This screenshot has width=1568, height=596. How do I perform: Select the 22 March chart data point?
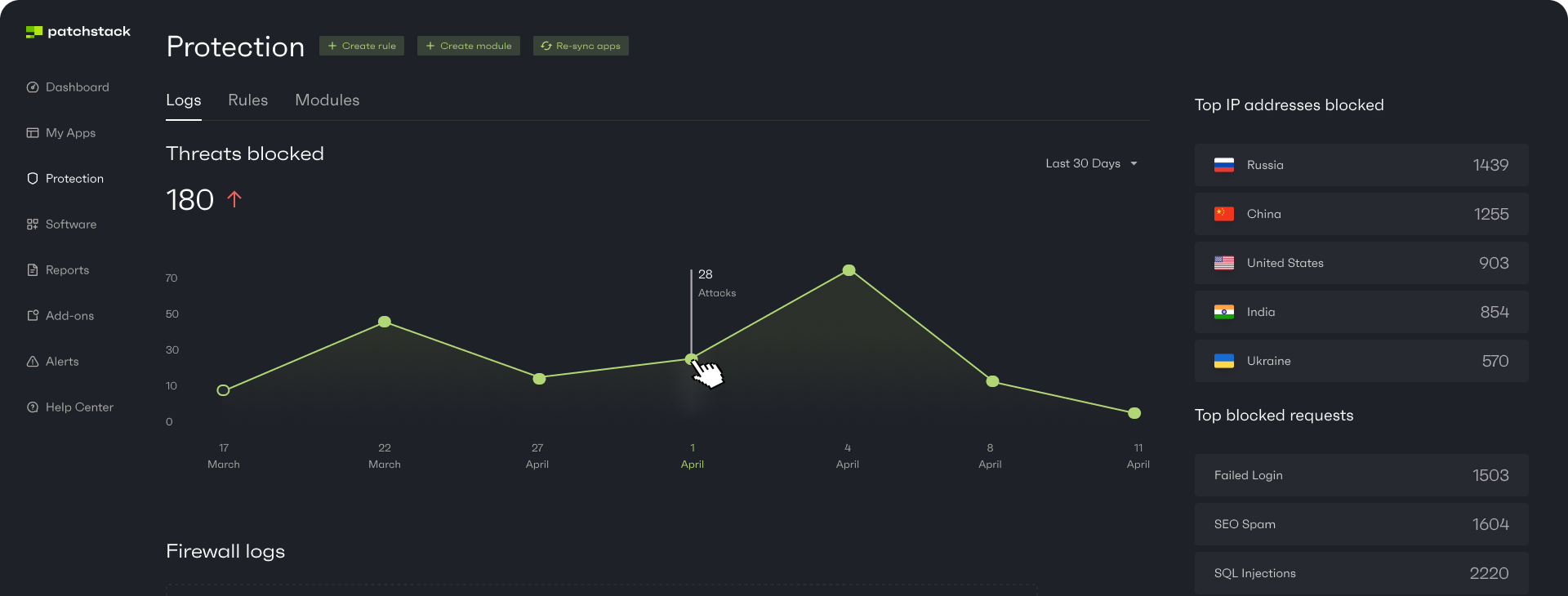click(385, 322)
